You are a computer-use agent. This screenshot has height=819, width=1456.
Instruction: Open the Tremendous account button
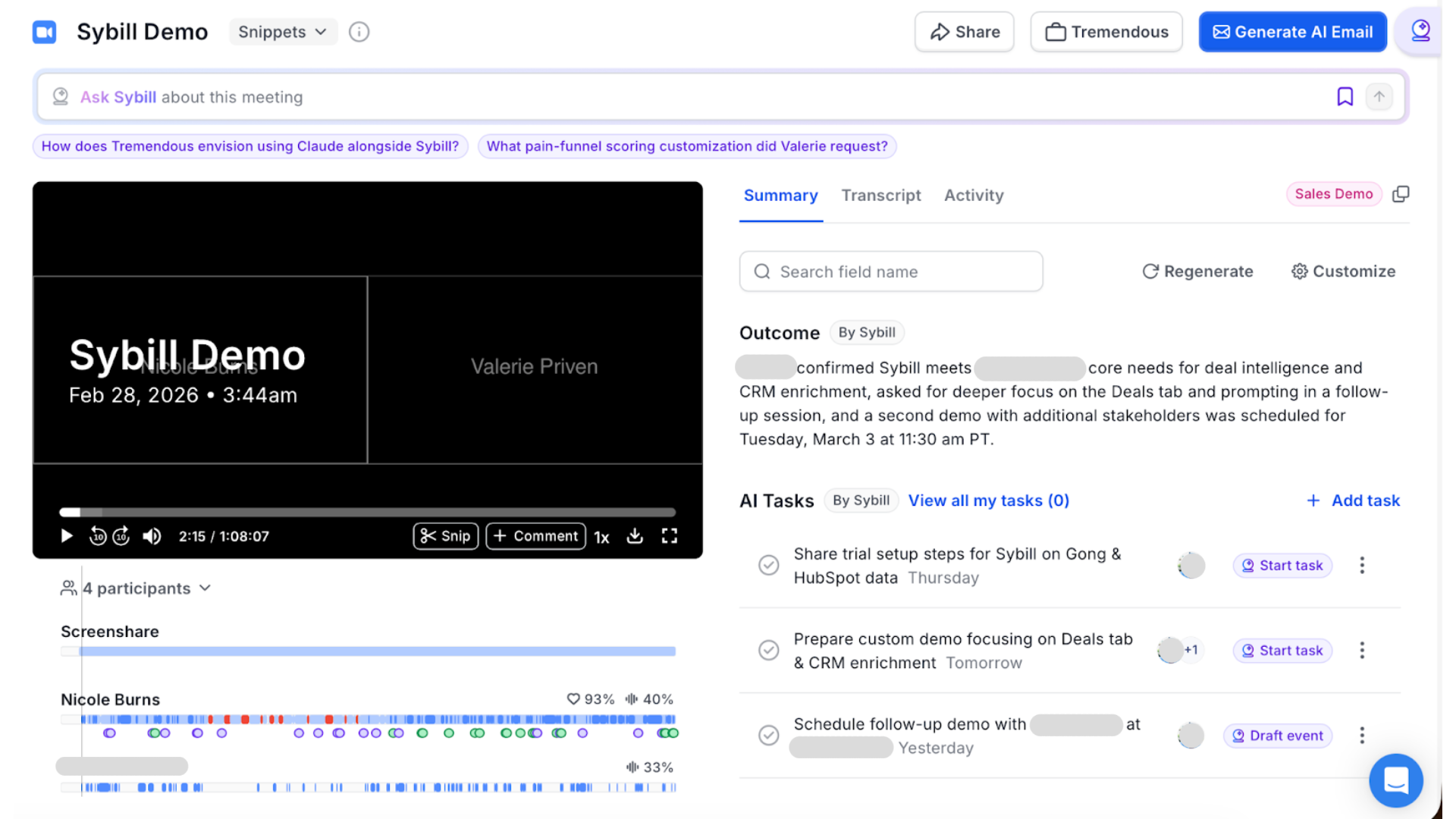[1106, 32]
